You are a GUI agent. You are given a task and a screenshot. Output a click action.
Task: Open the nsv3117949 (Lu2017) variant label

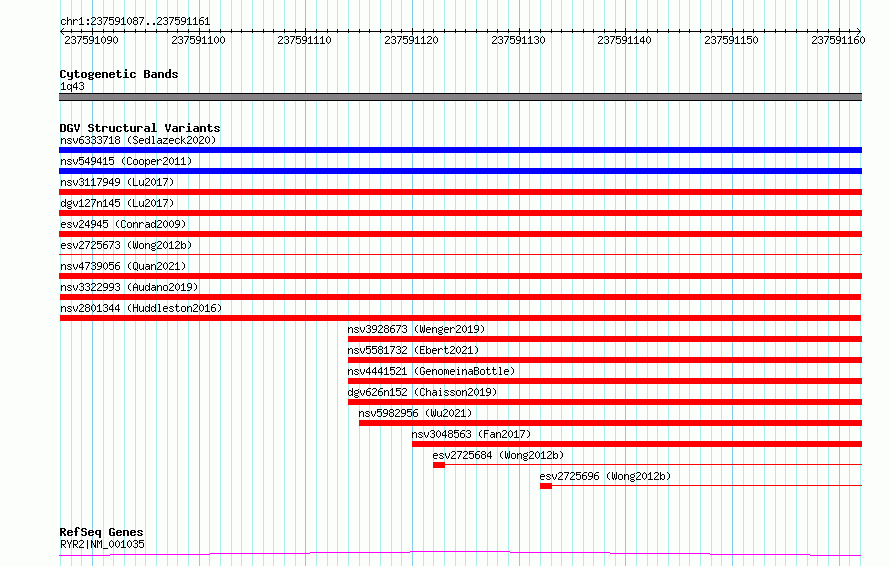(x=117, y=182)
